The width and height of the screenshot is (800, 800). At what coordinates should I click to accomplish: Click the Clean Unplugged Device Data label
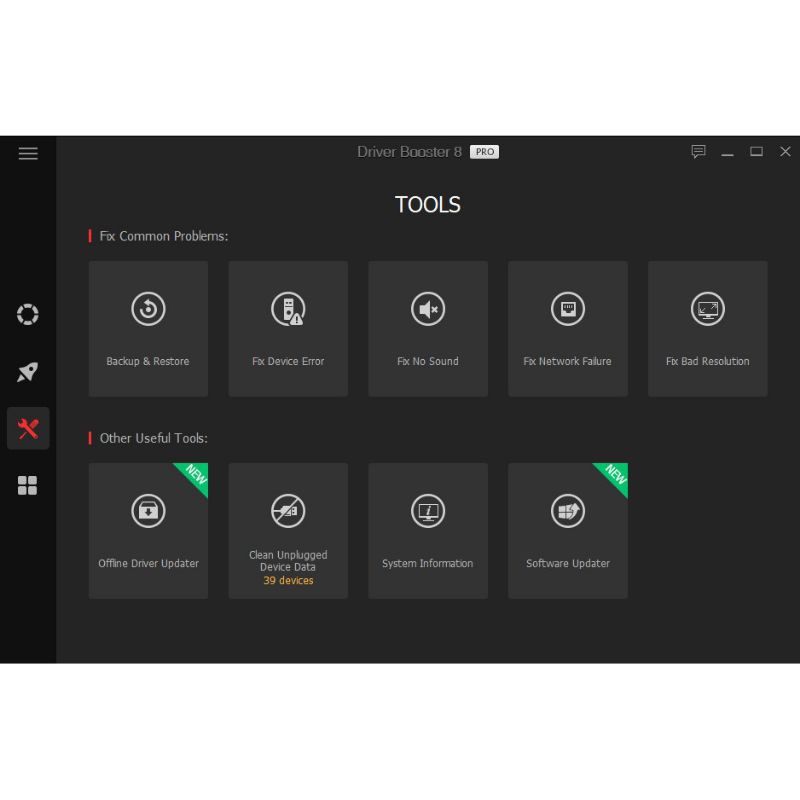pos(288,561)
